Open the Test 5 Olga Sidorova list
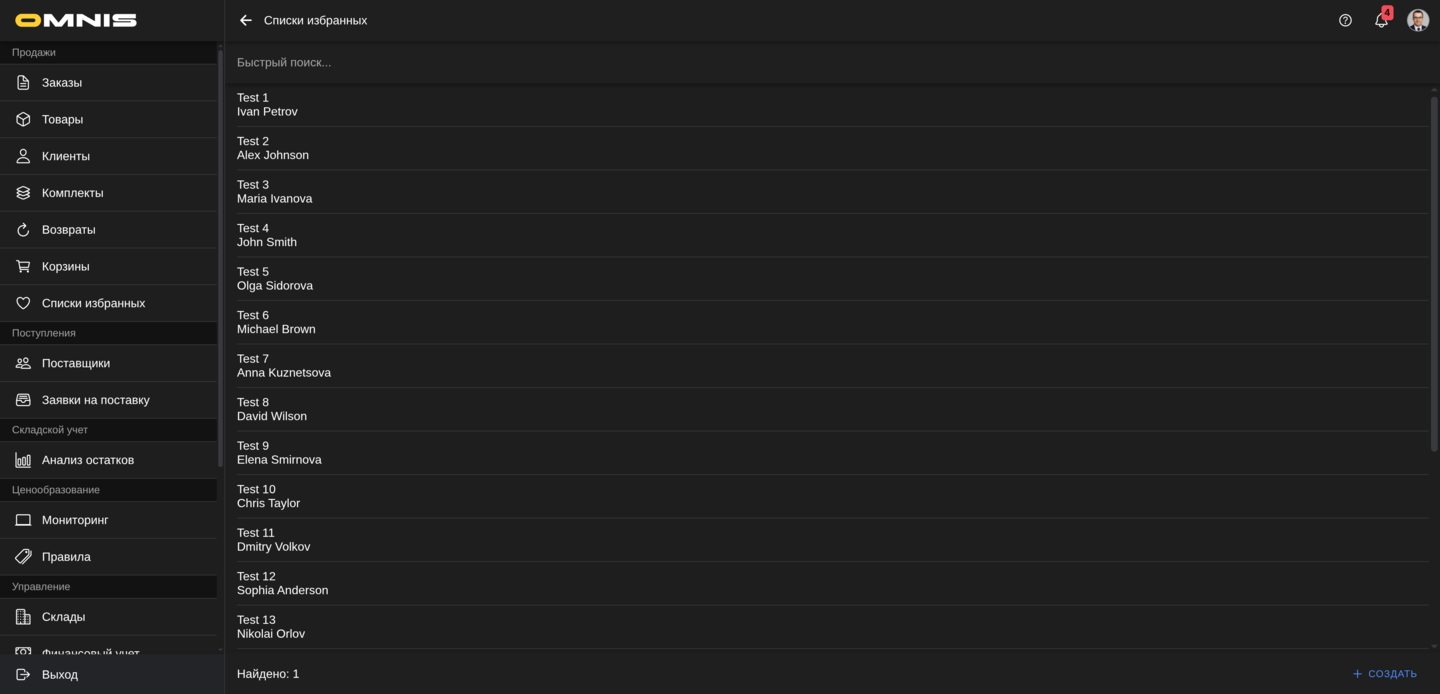Image resolution: width=1440 pixels, height=694 pixels. tap(275, 279)
